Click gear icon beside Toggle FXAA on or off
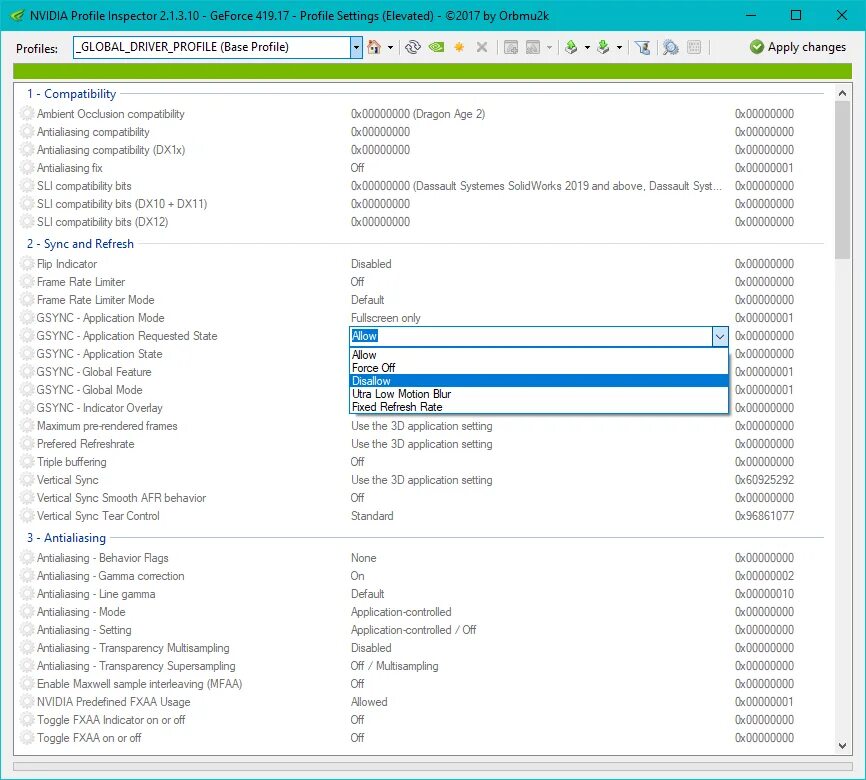This screenshot has width=866, height=780. 27,738
